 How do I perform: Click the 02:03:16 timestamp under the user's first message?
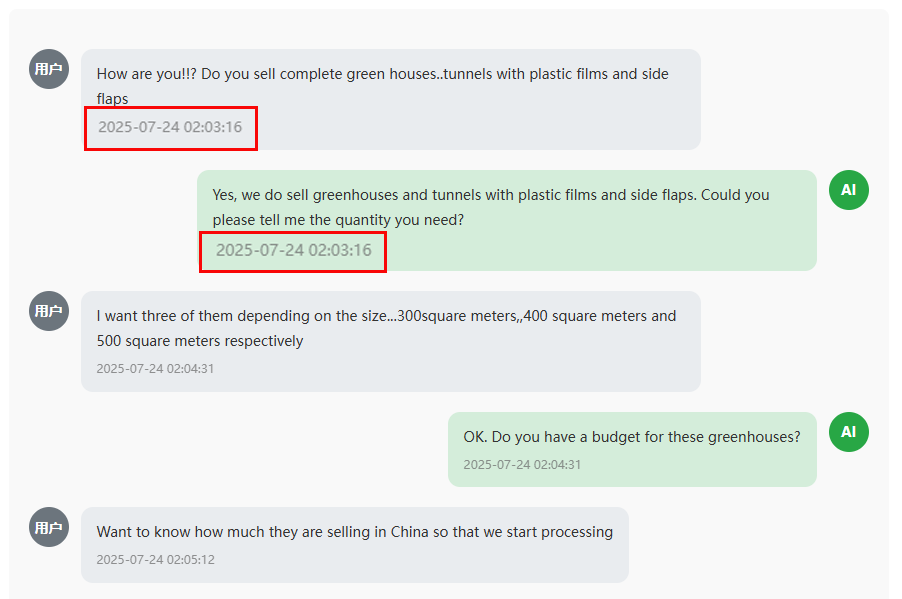click(170, 128)
